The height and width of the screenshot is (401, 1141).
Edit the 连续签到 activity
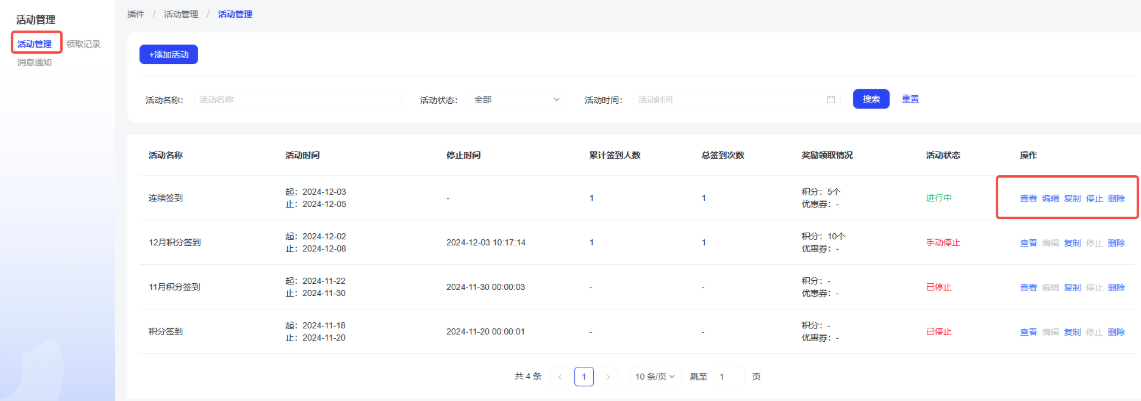point(1050,198)
